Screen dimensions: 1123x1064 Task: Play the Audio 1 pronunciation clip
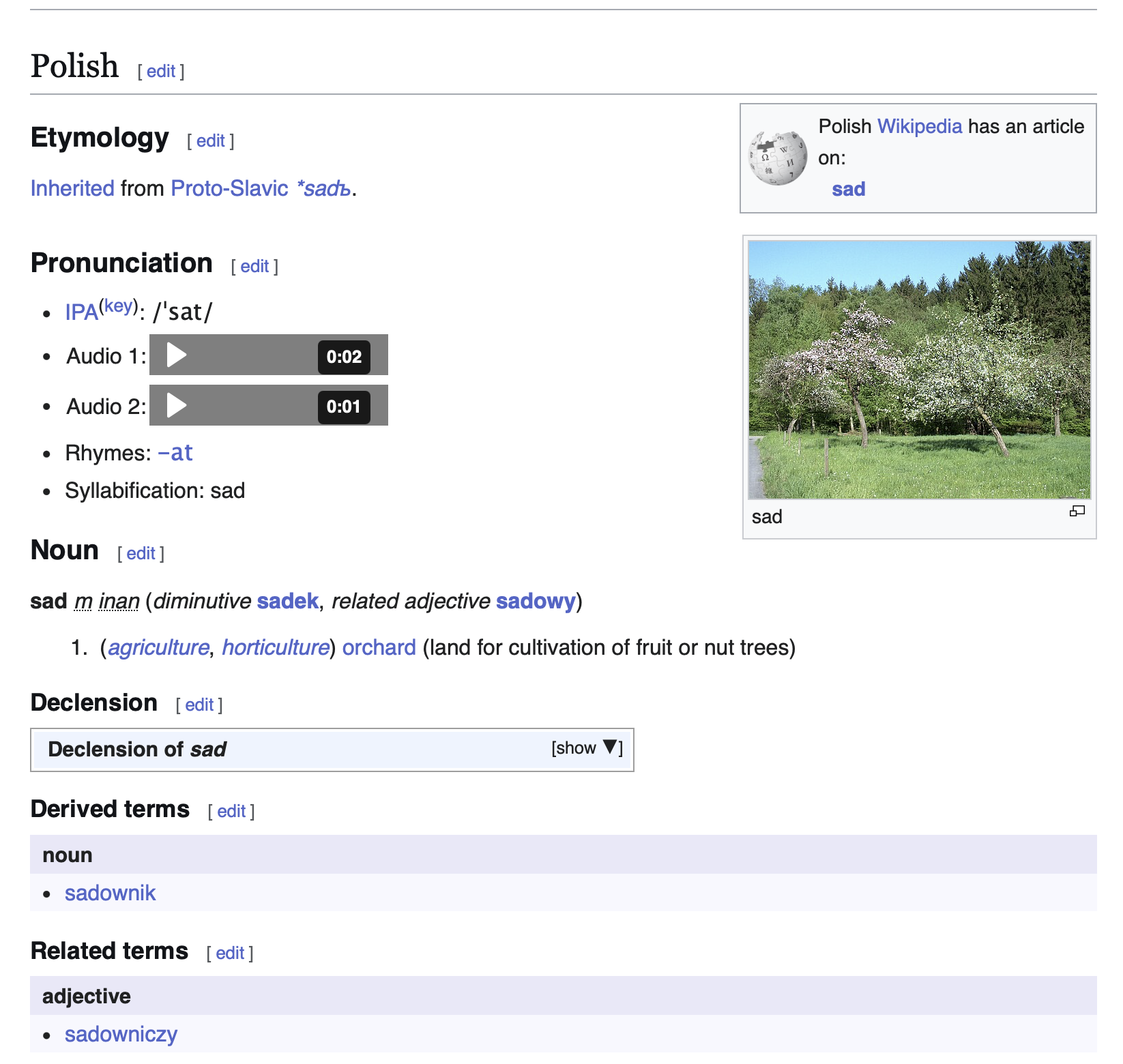coord(177,355)
